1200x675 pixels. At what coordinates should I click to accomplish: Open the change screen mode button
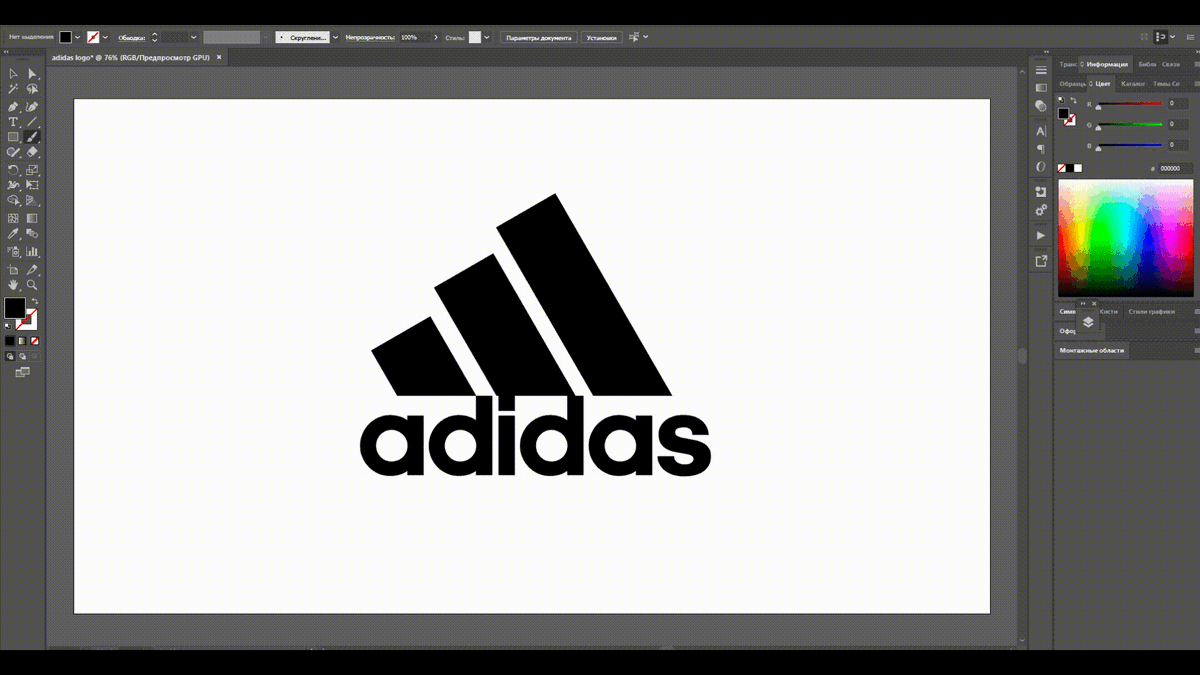pyautogui.click(x=22, y=372)
